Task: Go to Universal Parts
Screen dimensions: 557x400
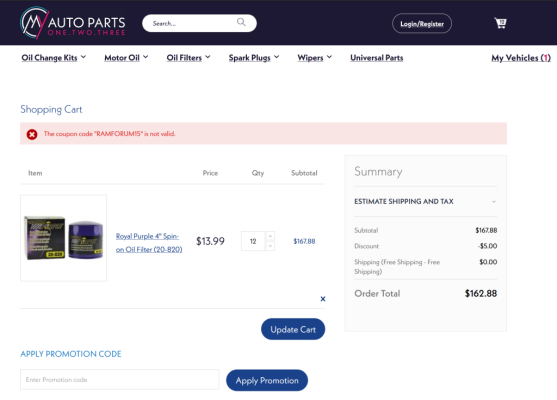Action: pos(377,58)
